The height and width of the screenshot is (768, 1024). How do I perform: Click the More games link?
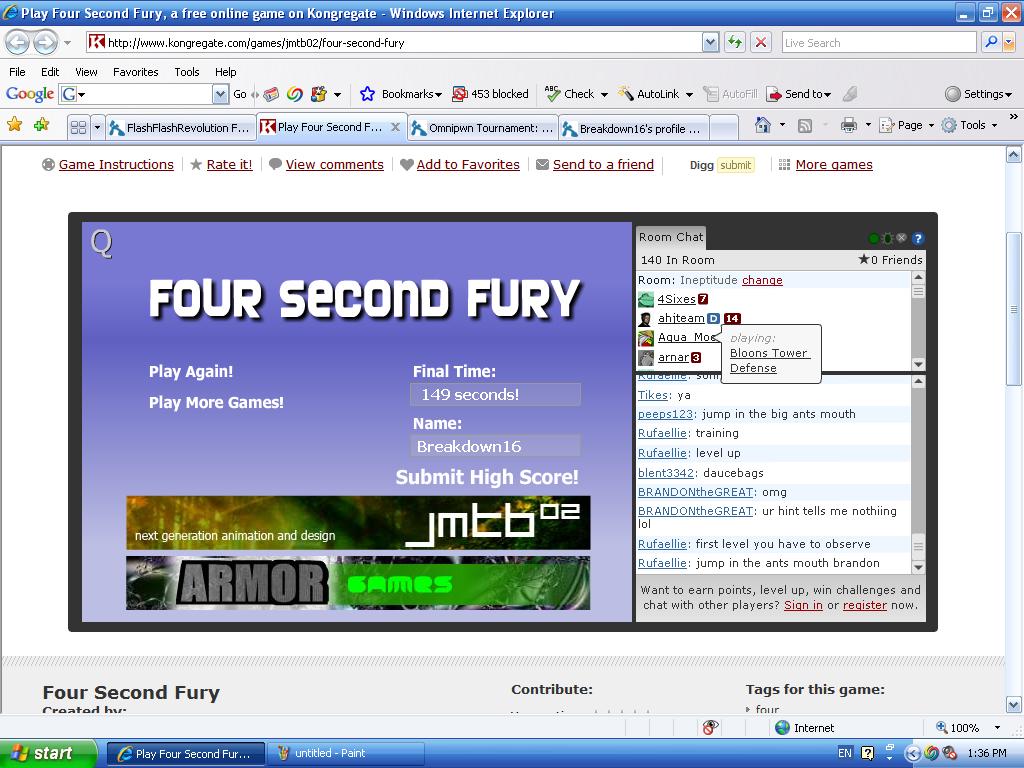[x=834, y=165]
